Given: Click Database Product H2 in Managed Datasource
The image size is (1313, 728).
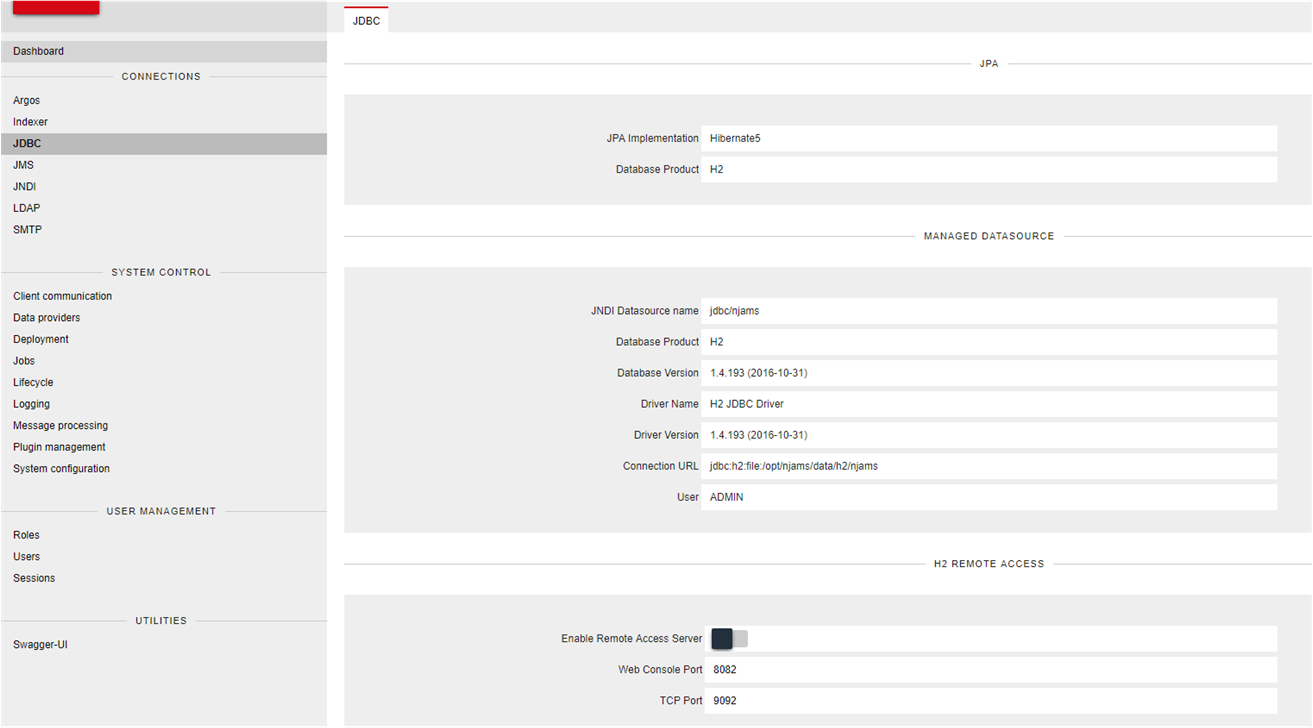Looking at the screenshot, I should (989, 342).
